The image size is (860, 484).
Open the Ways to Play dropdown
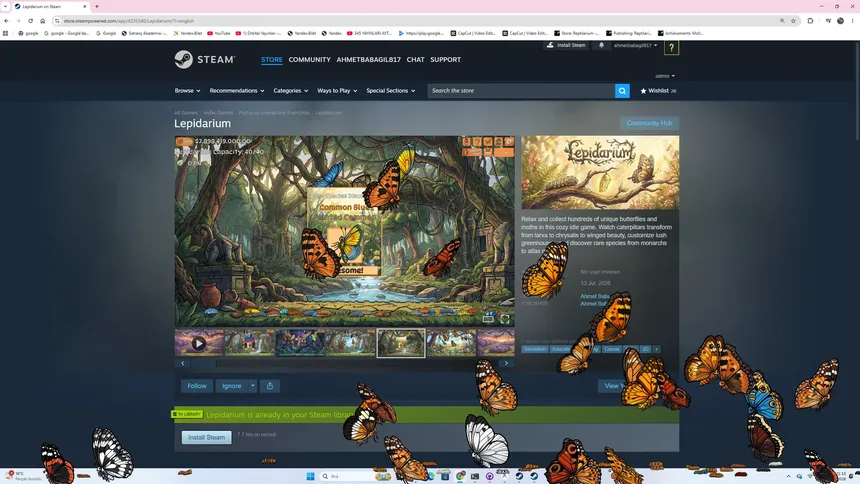[337, 91]
